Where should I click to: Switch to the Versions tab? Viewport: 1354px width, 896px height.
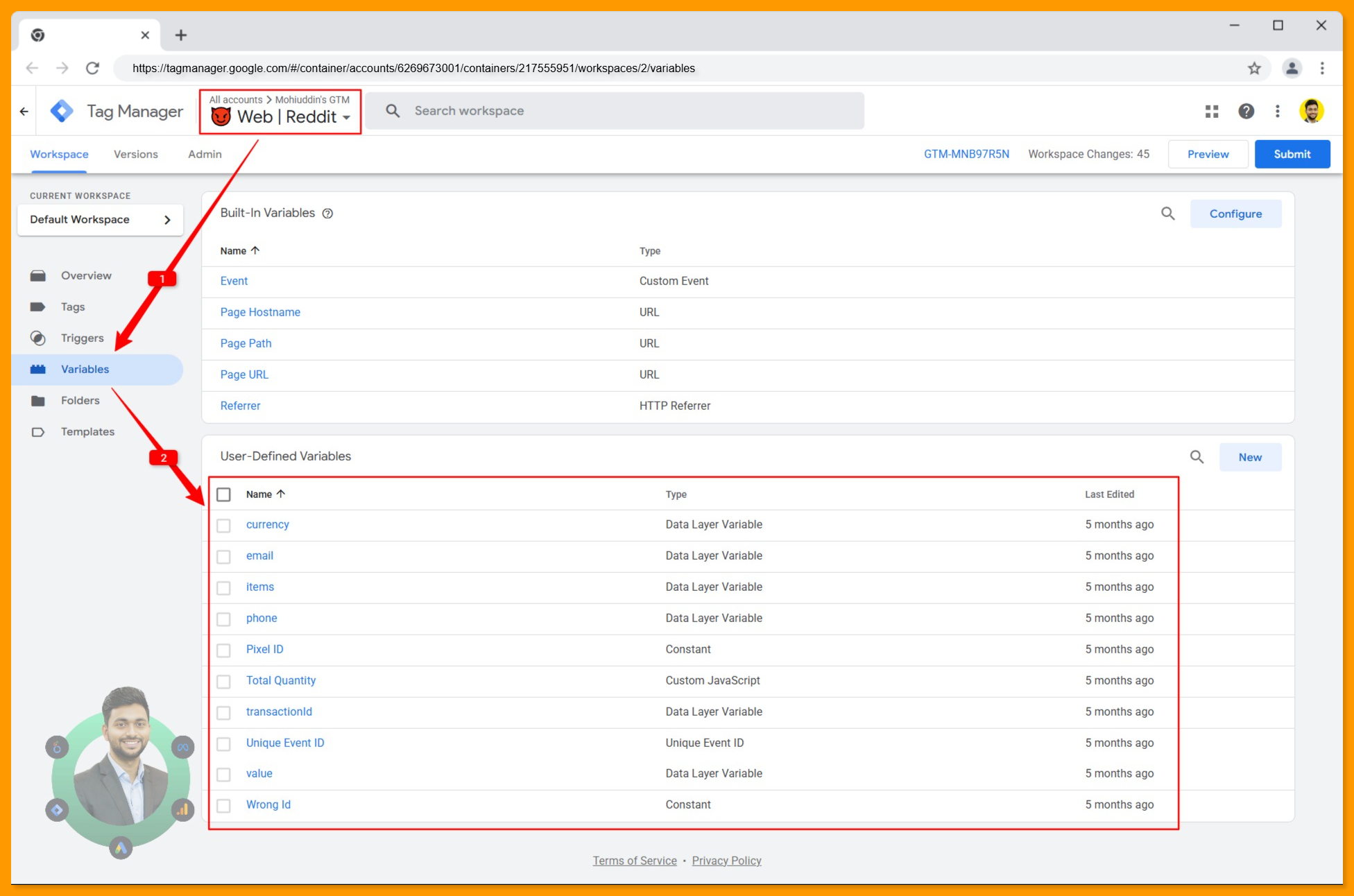click(x=135, y=154)
